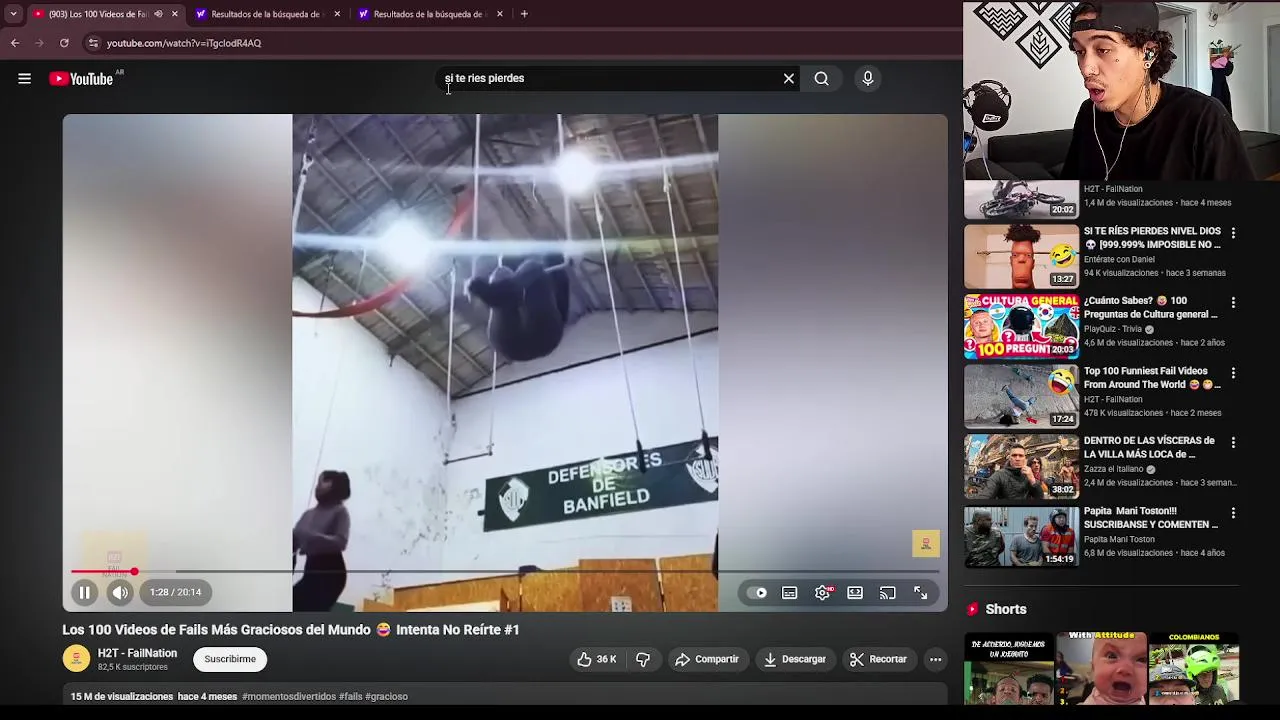
Task: Open a new browser tab
Action: [524, 14]
